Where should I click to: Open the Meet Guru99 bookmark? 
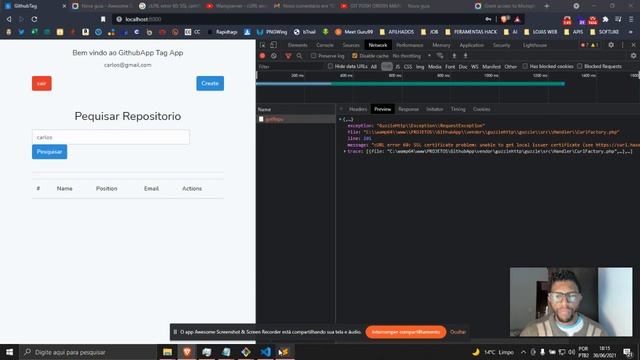(354, 32)
